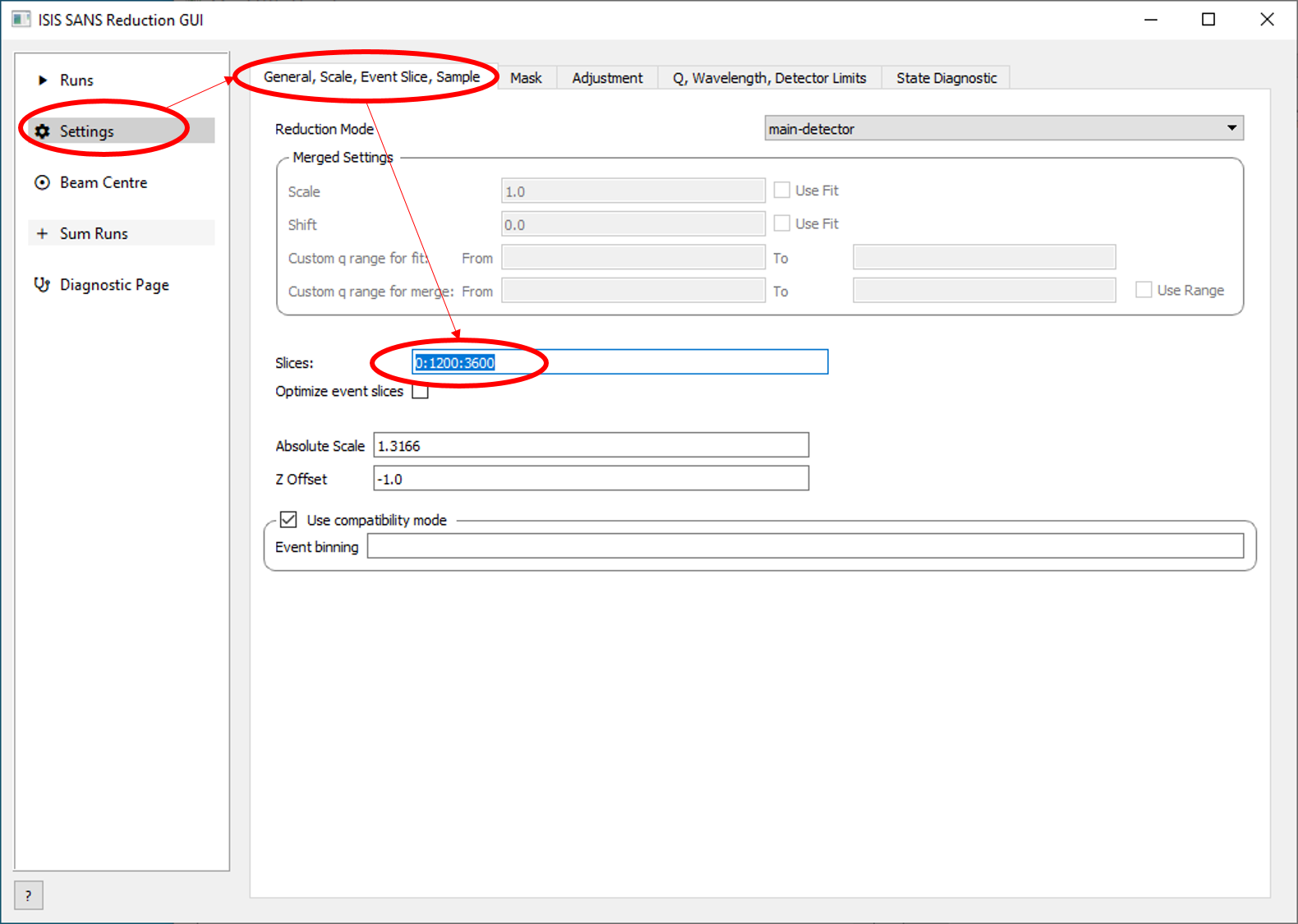Click the Runs play arrow icon
This screenshot has width=1298, height=924.
[43, 80]
